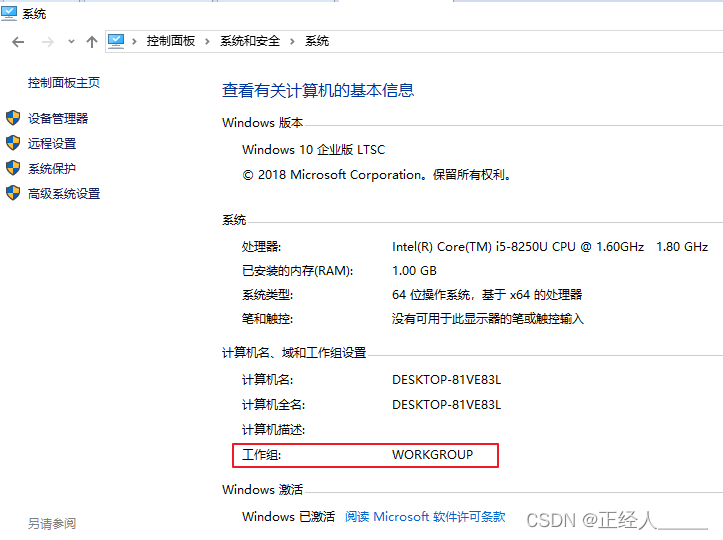Click shield icon beside 设备管理器
Viewport: 723px width, 540px height.
(x=13, y=118)
